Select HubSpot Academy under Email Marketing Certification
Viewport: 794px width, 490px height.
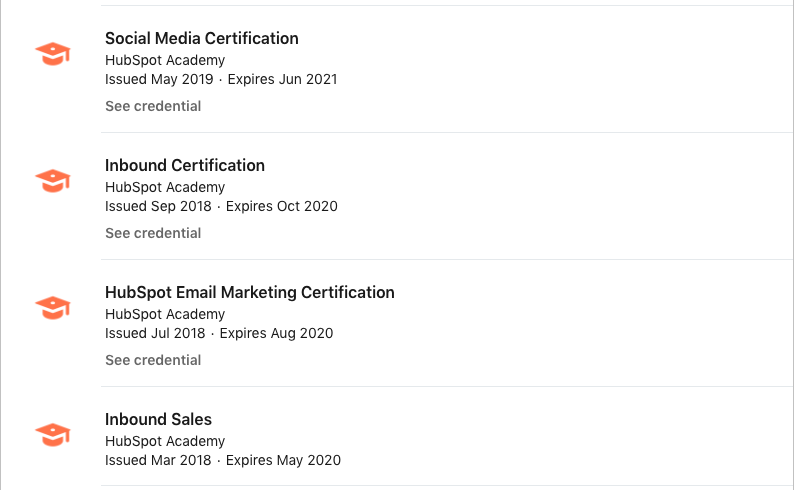(x=165, y=314)
